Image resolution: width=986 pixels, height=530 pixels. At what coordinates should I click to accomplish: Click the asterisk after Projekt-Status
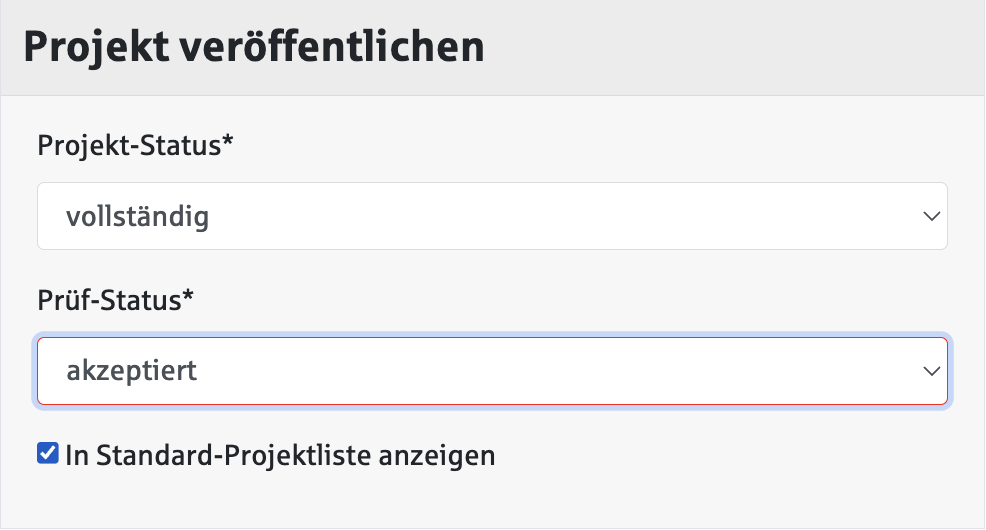[x=228, y=142]
